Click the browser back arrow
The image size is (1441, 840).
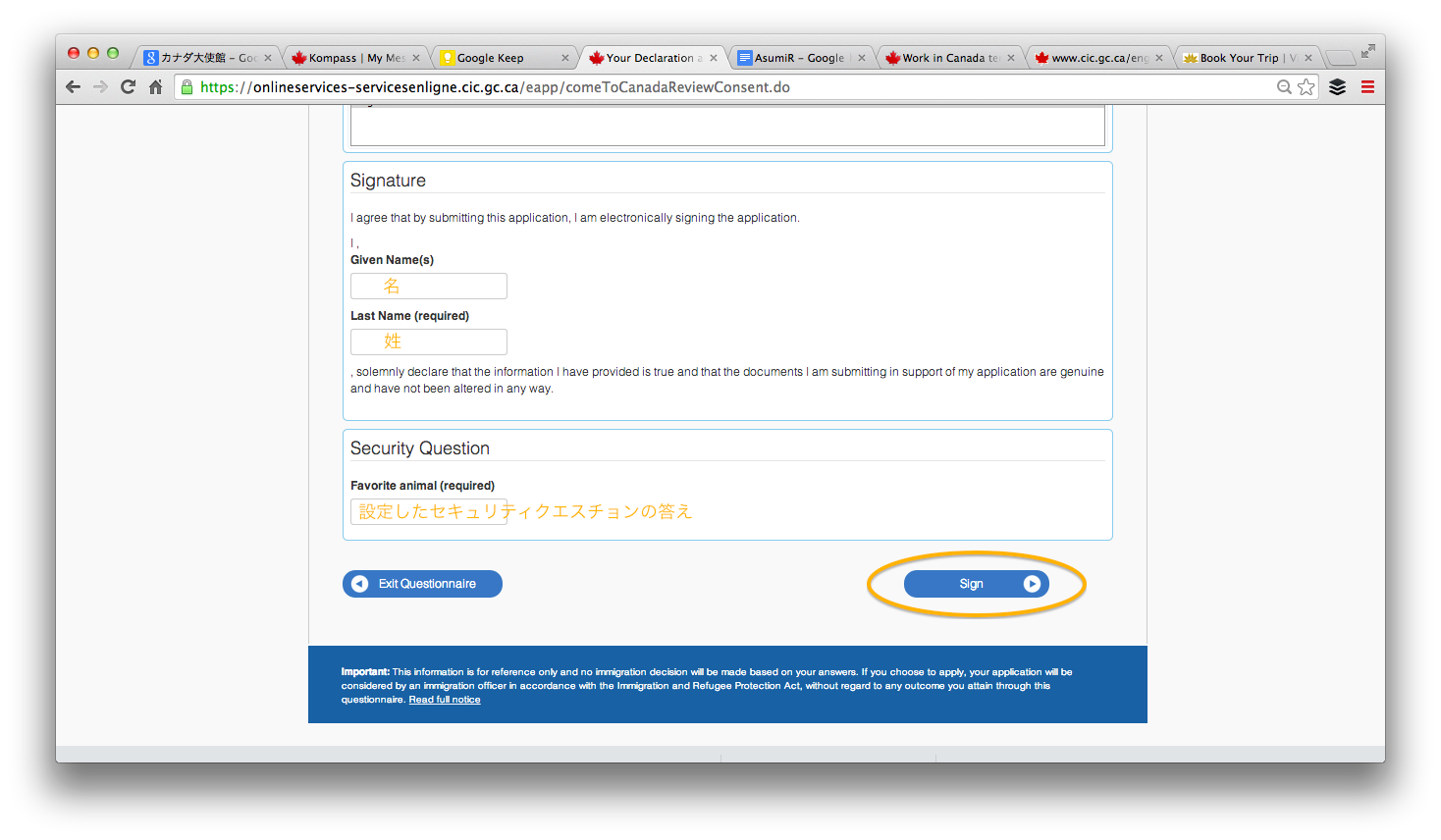[x=73, y=87]
